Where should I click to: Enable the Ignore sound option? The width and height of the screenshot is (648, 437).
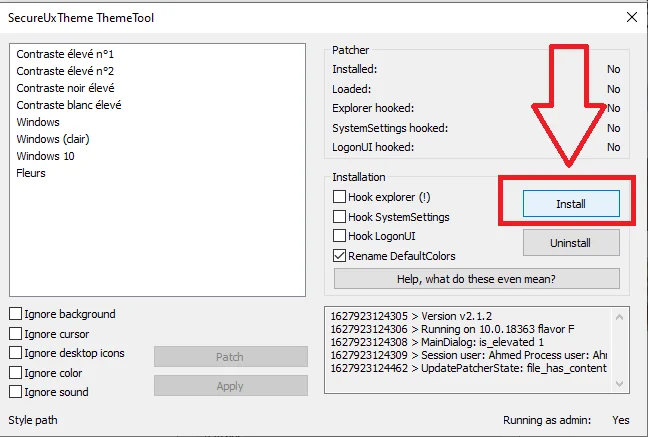pyautogui.click(x=16, y=392)
